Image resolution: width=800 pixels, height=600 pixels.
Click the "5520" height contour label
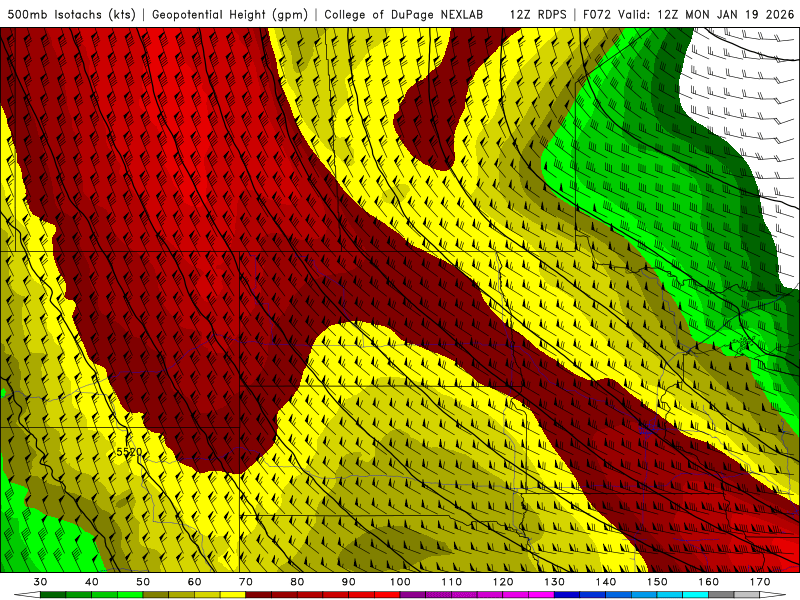click(129, 452)
